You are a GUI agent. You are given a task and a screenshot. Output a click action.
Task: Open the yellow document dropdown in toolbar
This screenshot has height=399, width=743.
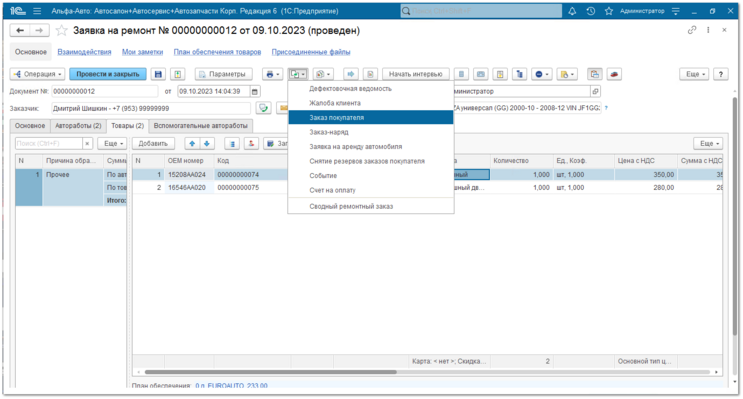pos(567,74)
